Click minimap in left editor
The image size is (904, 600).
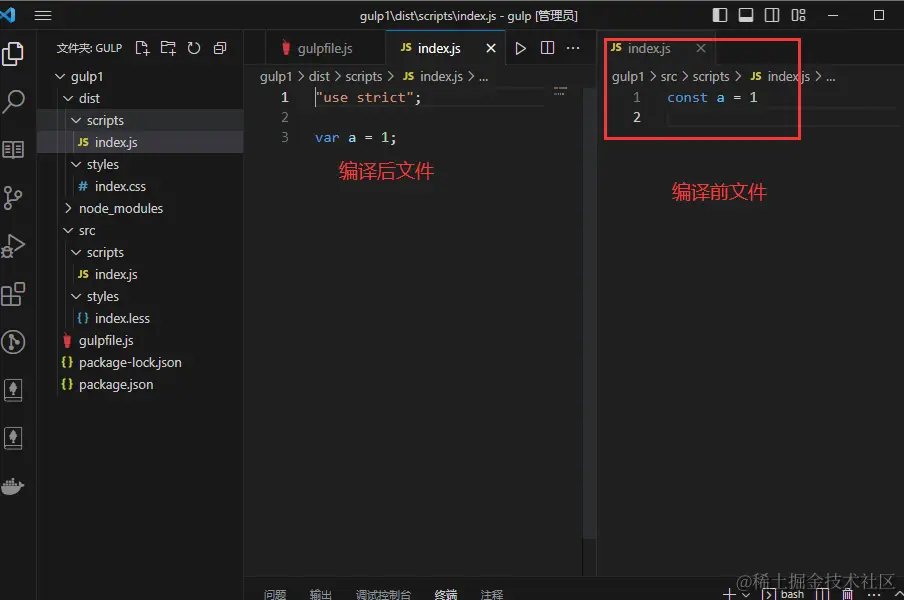coord(560,91)
